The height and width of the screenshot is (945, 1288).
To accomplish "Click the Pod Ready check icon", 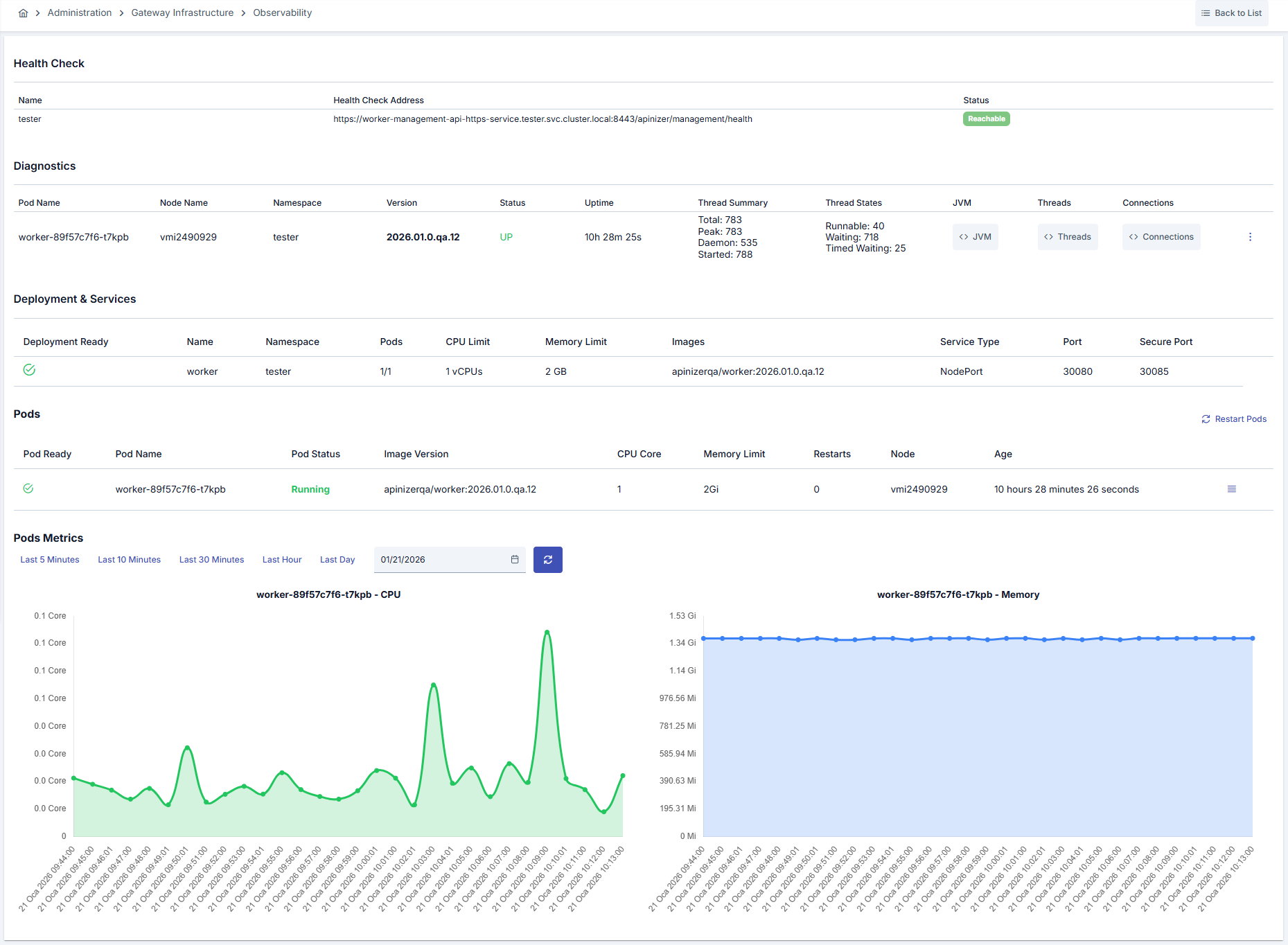I will pyautogui.click(x=28, y=488).
